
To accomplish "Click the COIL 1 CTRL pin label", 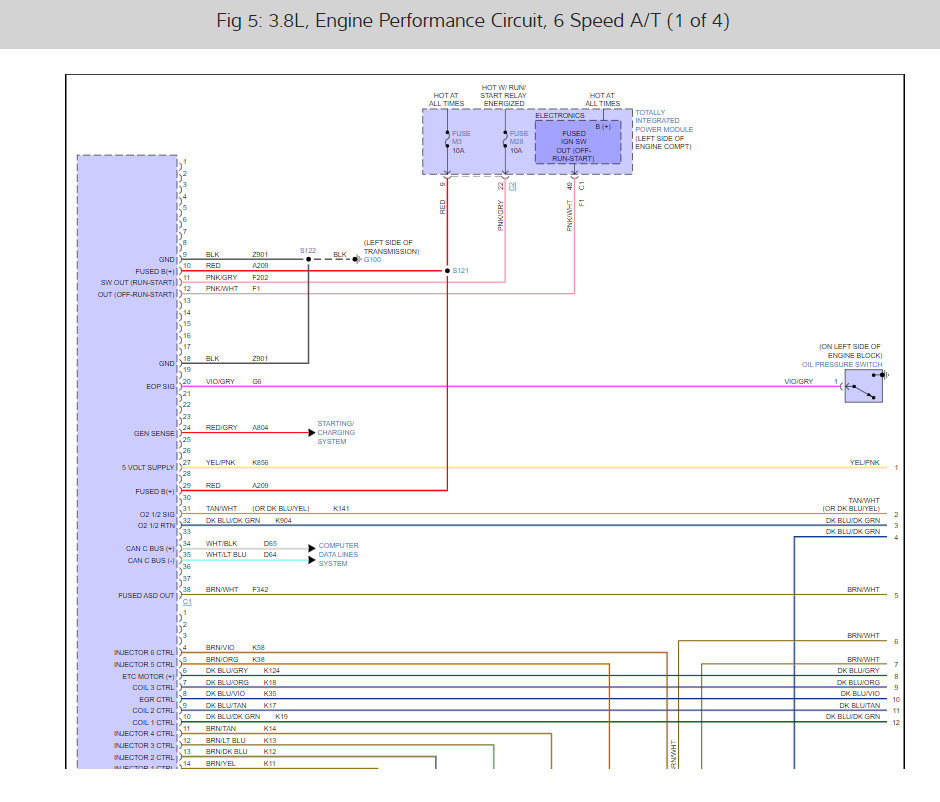I will [153, 723].
